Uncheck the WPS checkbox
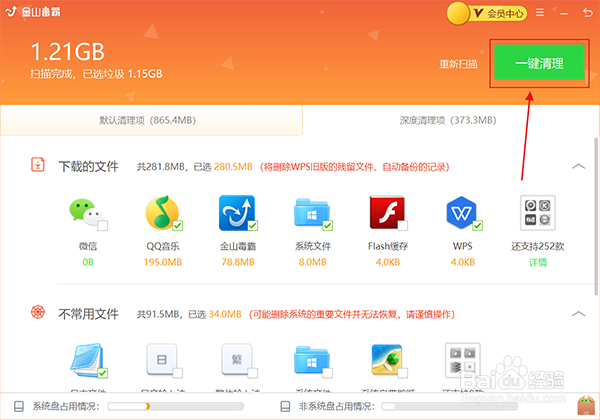 click(x=477, y=226)
